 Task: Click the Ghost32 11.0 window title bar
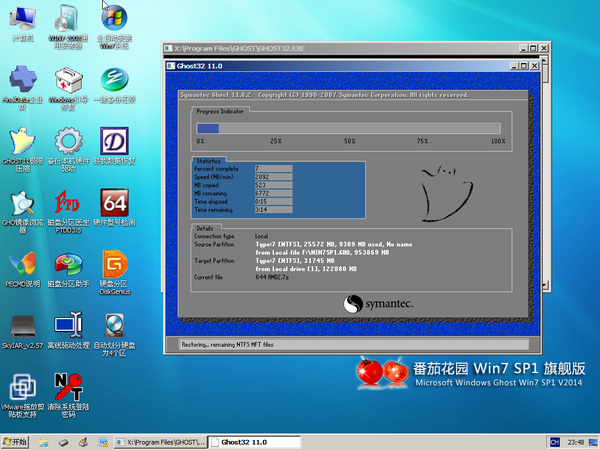[337, 66]
